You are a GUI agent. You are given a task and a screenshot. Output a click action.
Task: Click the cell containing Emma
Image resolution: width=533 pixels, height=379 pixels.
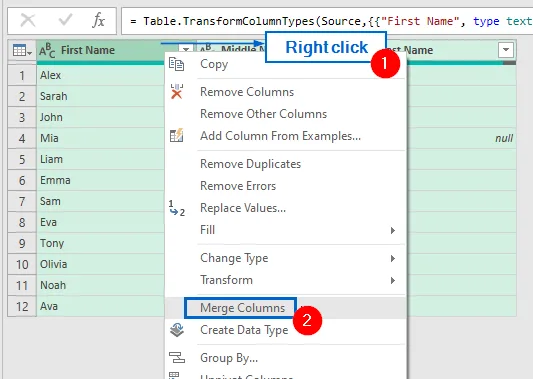click(x=101, y=180)
